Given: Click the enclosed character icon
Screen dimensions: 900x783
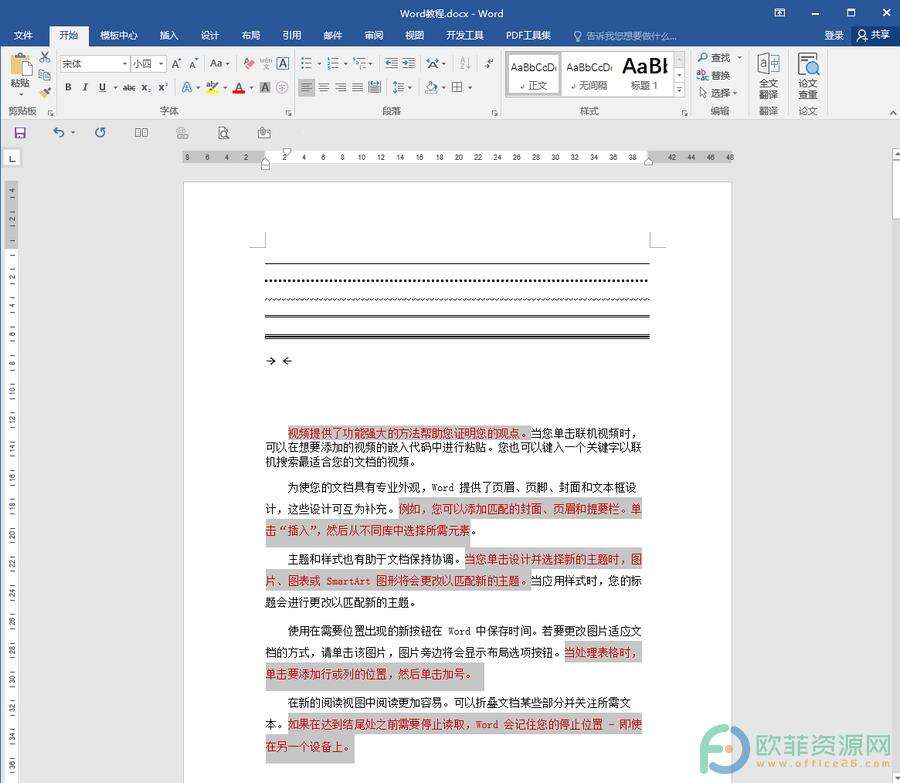Looking at the screenshot, I should [282, 87].
